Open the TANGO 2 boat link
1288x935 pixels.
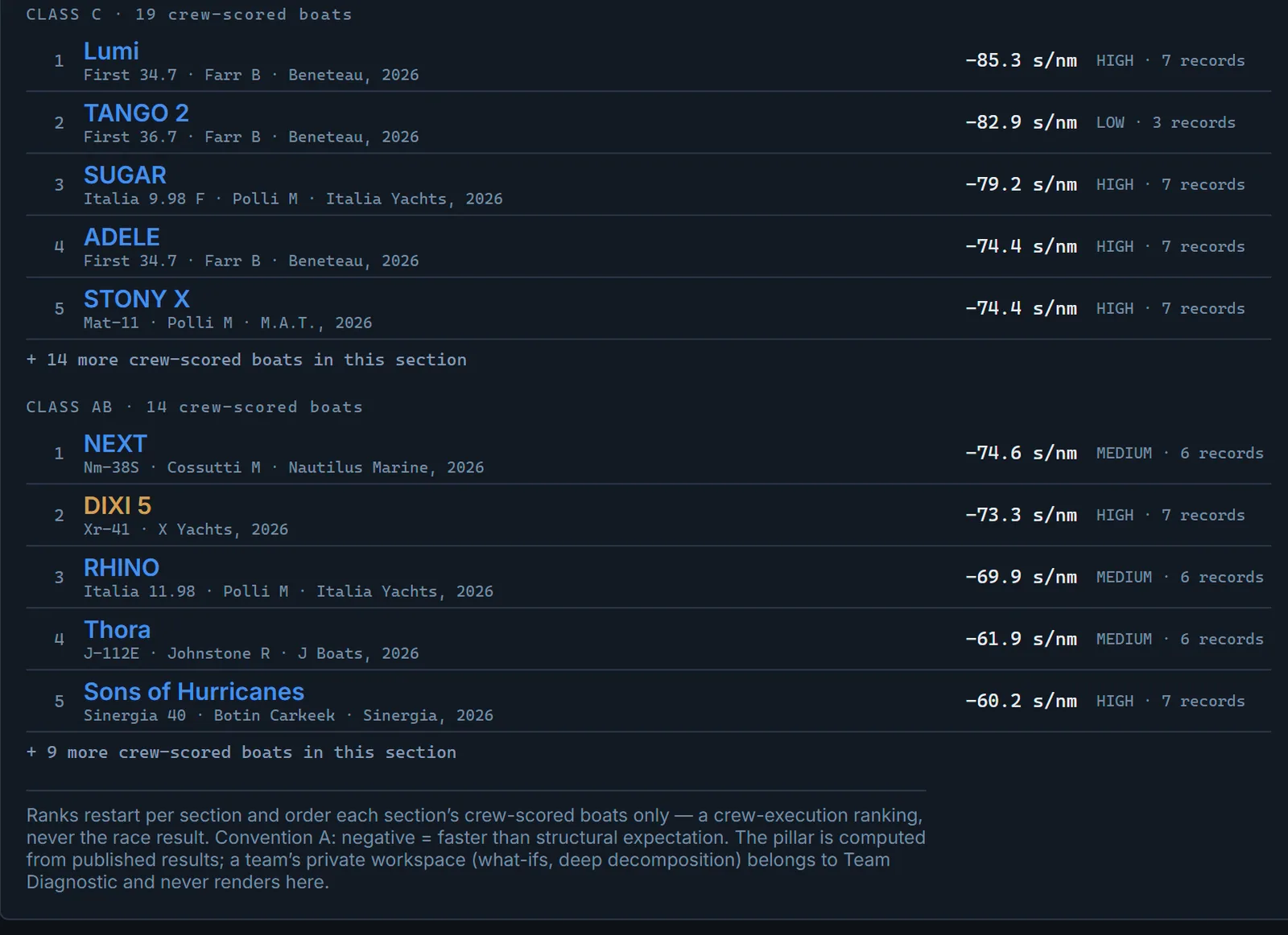[136, 113]
